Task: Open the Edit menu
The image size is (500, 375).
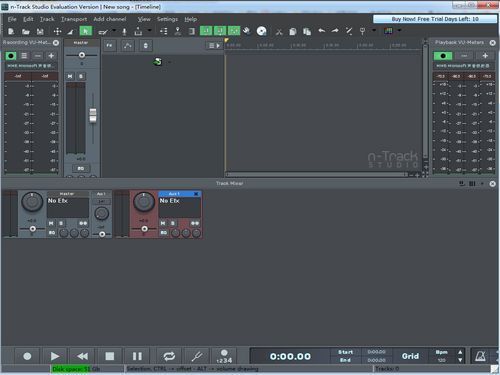Action: coord(28,19)
